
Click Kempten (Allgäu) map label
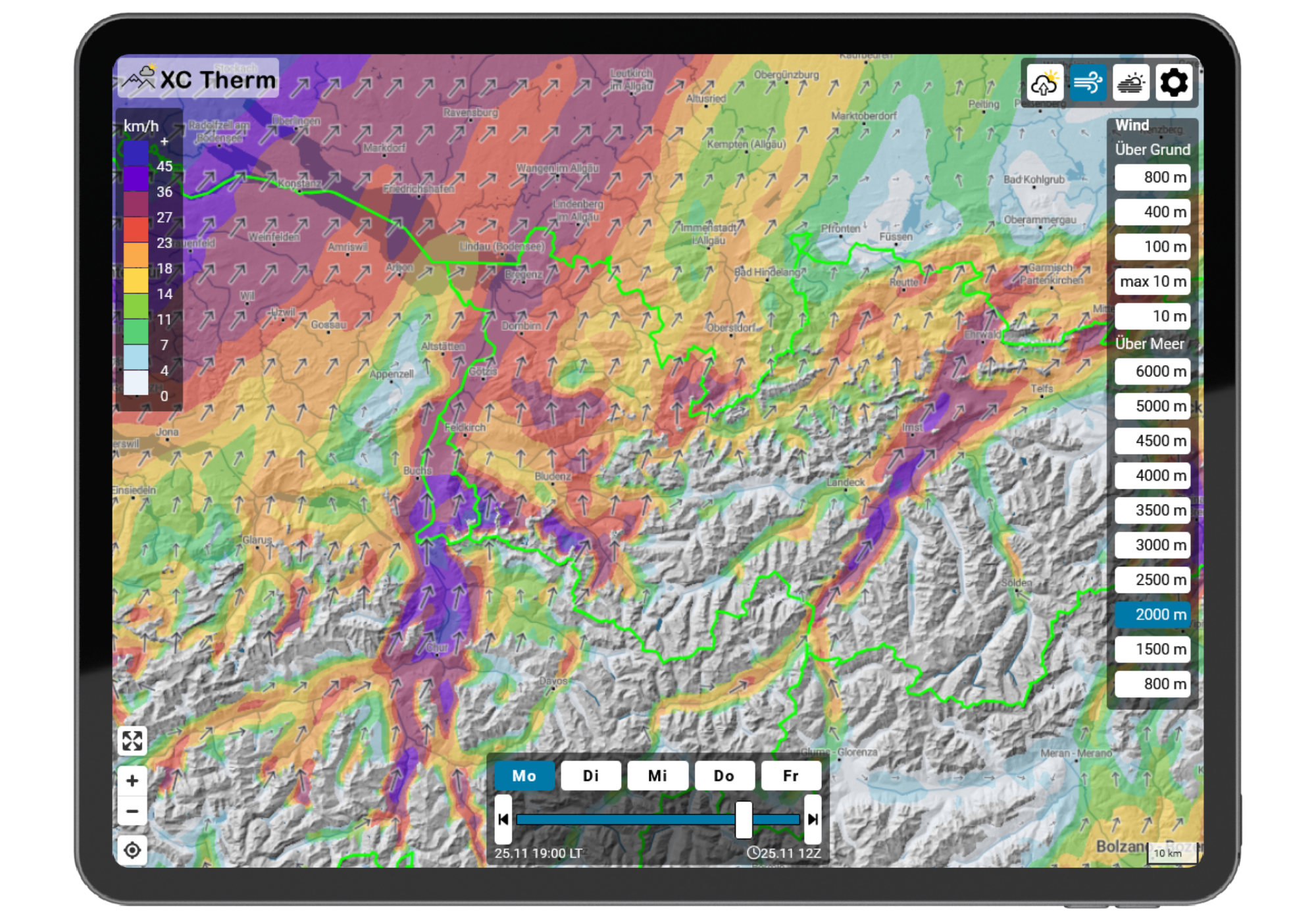746,144
